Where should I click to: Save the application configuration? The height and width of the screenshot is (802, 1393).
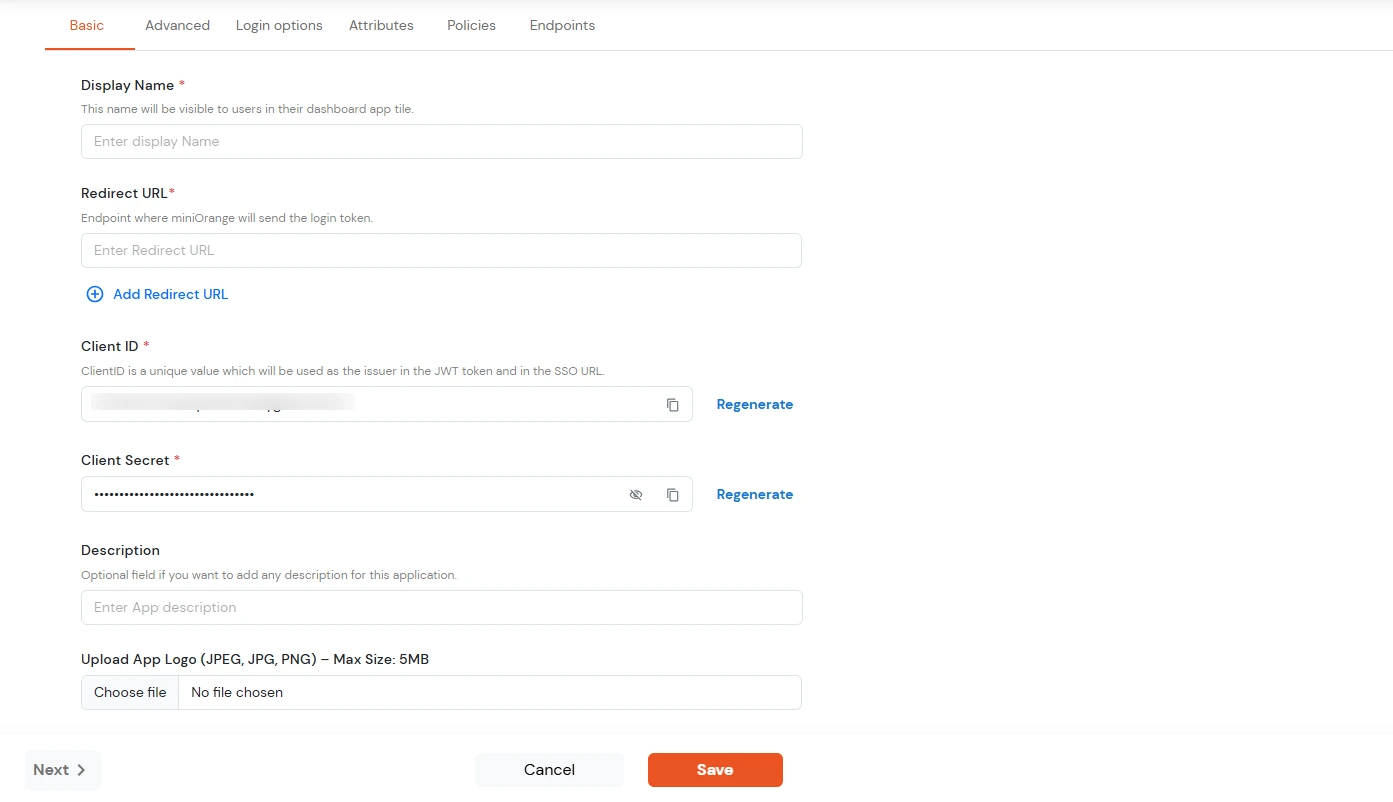pyautogui.click(x=714, y=769)
